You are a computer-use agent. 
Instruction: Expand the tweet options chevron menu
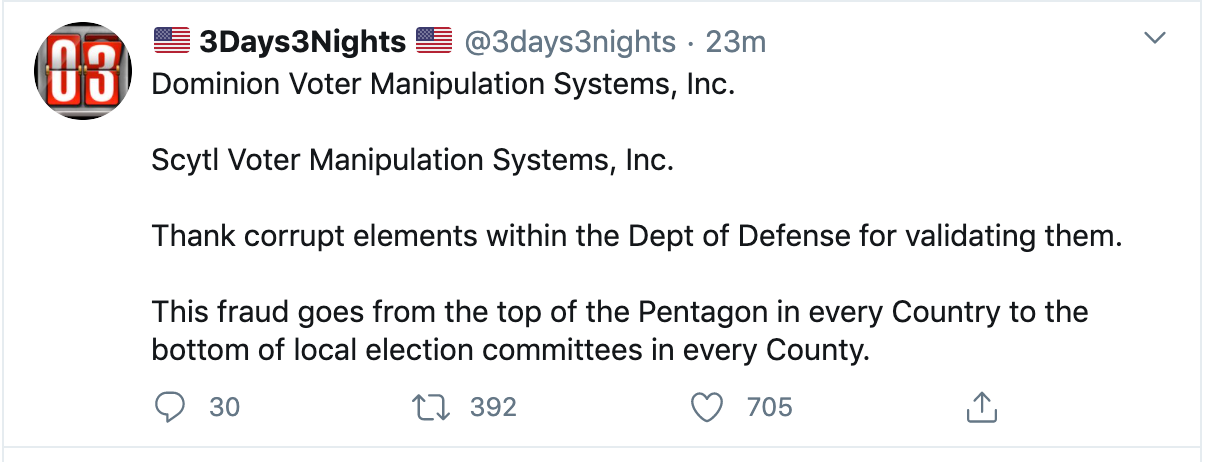[1155, 39]
